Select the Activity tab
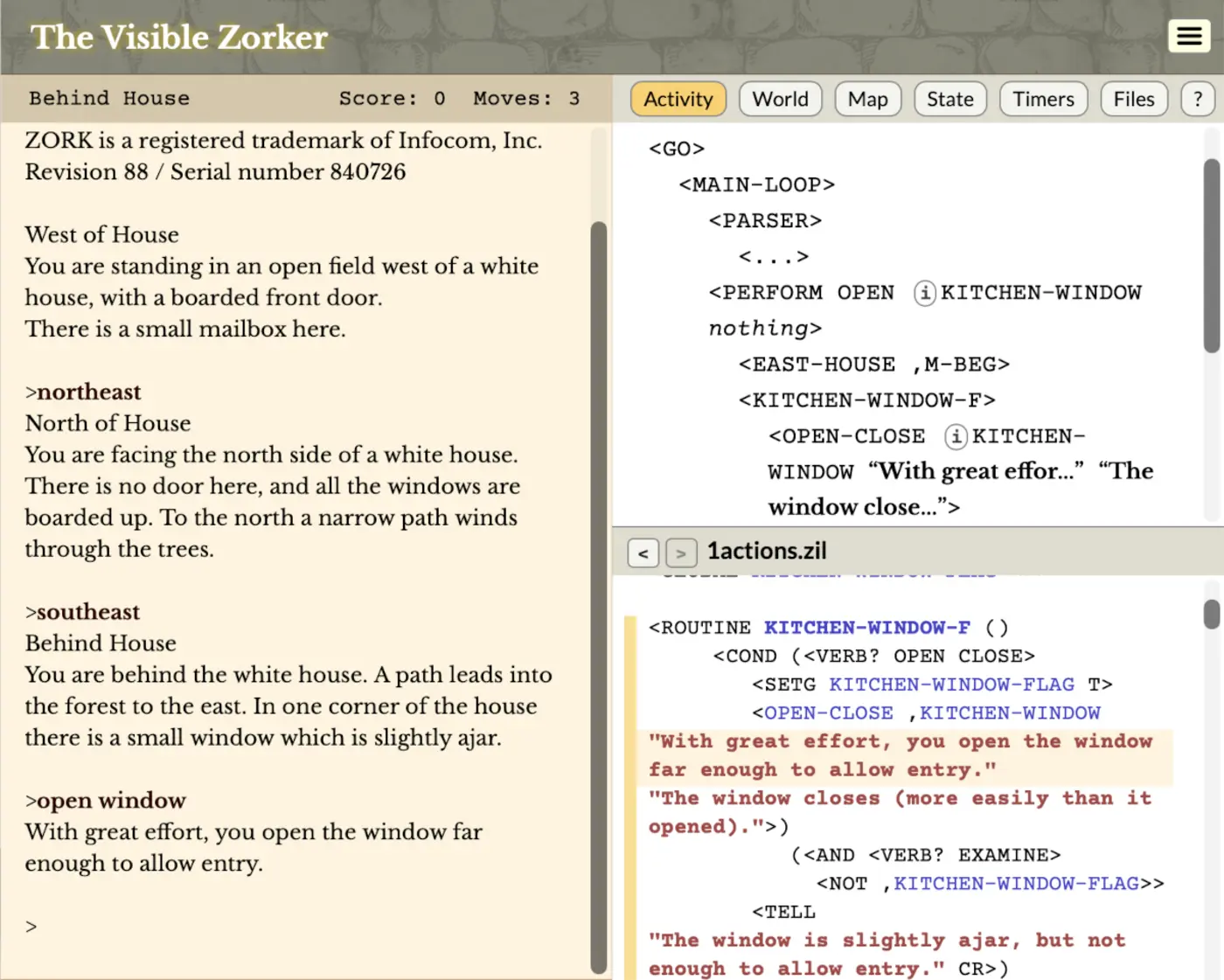Viewport: 1224px width, 980px height. tap(678, 99)
